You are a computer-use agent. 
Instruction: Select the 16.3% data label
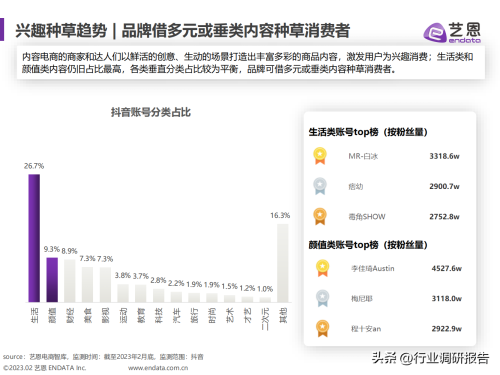click(280, 215)
